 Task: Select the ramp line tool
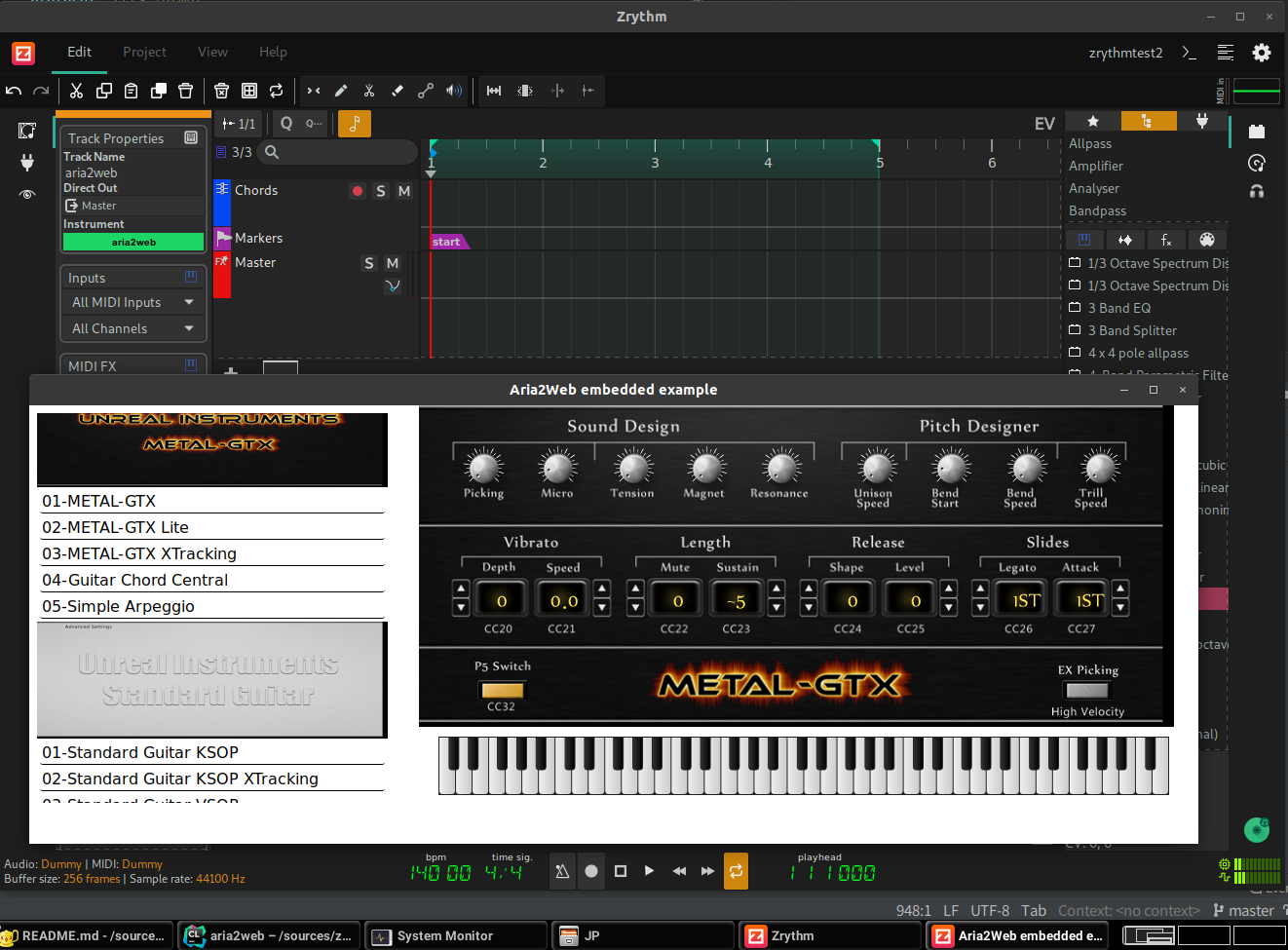426,91
